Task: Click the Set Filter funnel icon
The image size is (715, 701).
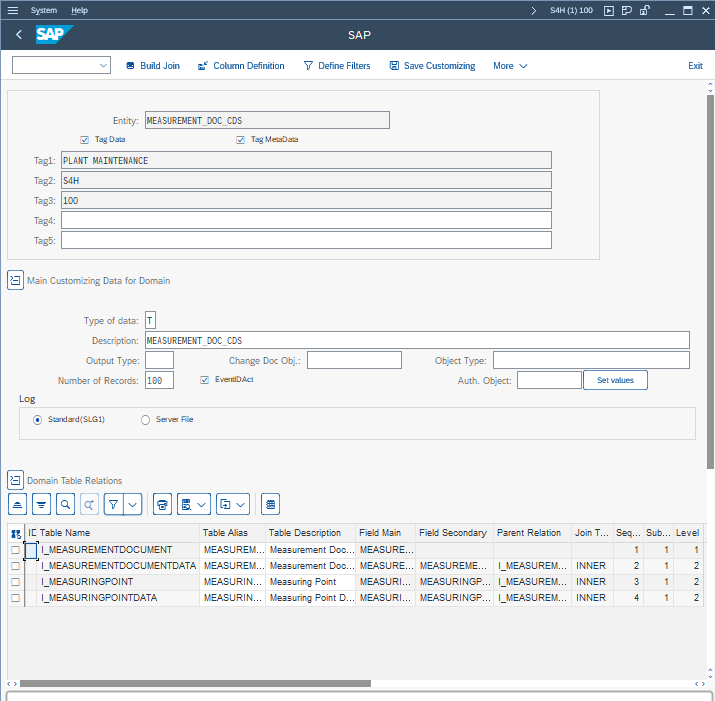Action: click(114, 503)
